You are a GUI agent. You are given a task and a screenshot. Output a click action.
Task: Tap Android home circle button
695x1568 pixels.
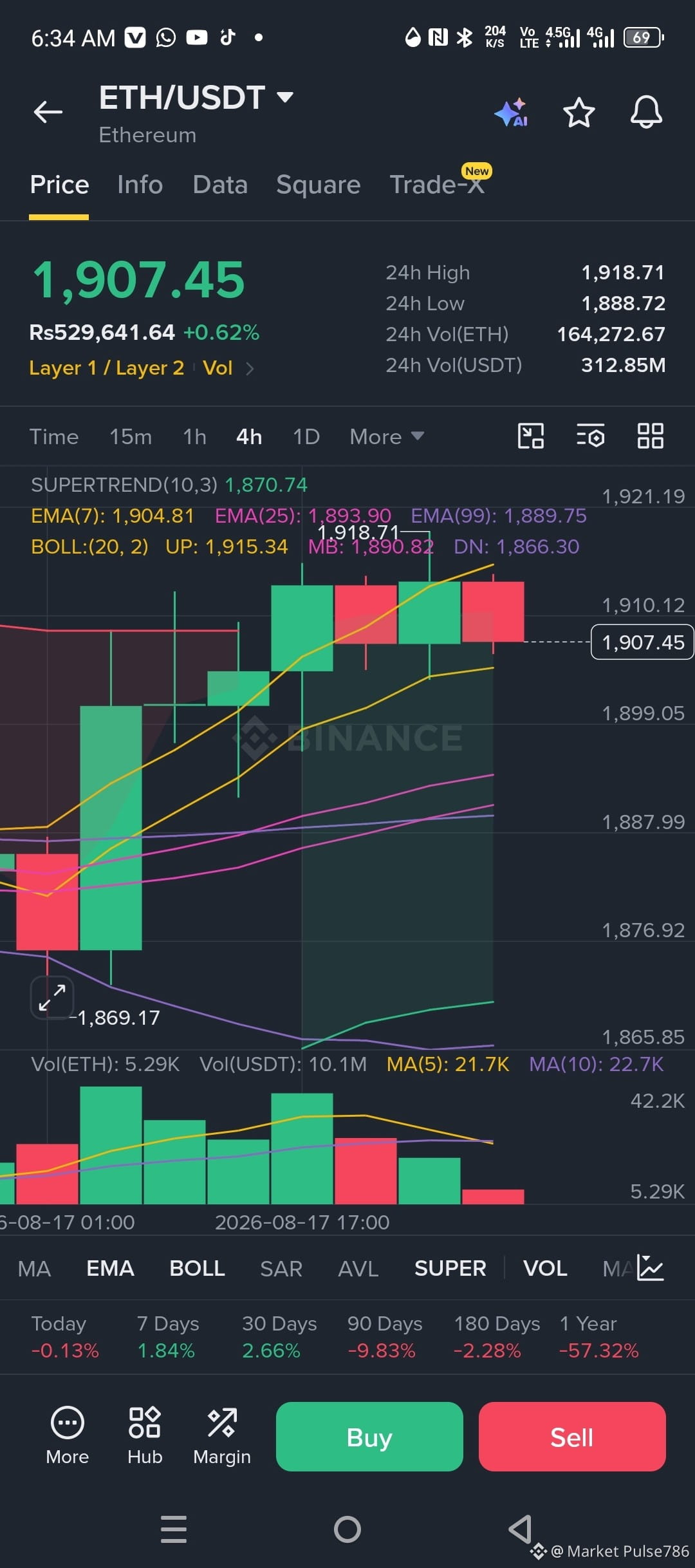pyautogui.click(x=347, y=1529)
